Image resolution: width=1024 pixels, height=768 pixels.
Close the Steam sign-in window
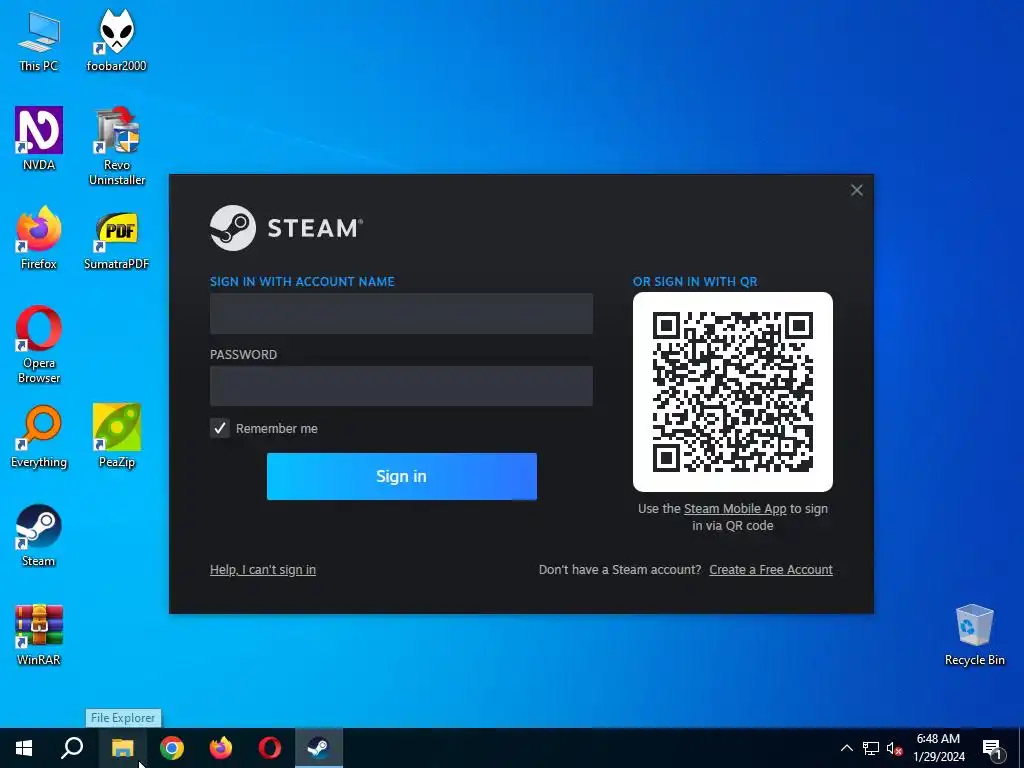tap(857, 190)
